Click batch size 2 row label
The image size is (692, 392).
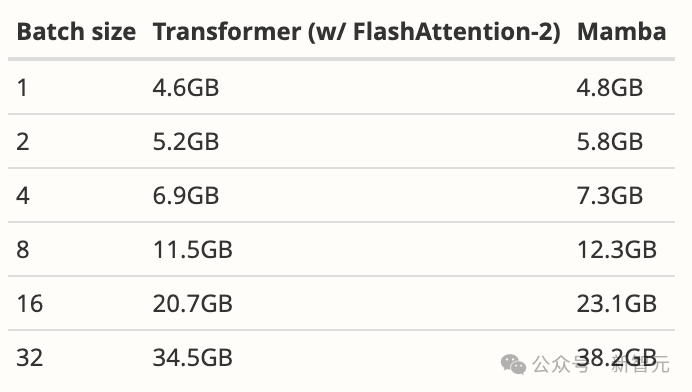tap(23, 142)
